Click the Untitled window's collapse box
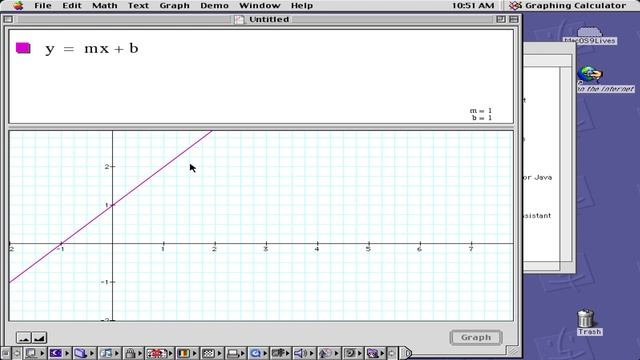 (513, 19)
